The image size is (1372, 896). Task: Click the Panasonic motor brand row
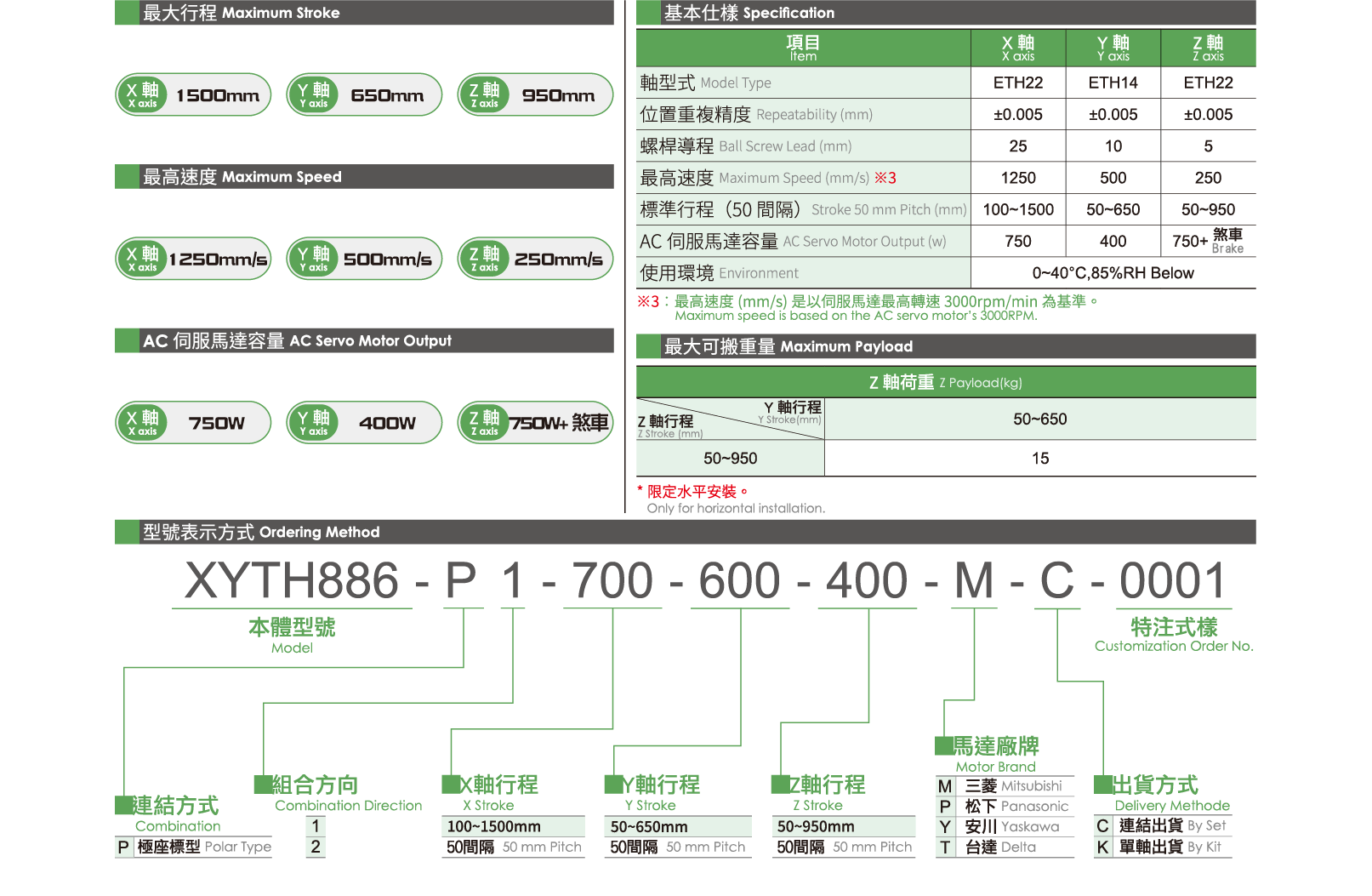1005,806
